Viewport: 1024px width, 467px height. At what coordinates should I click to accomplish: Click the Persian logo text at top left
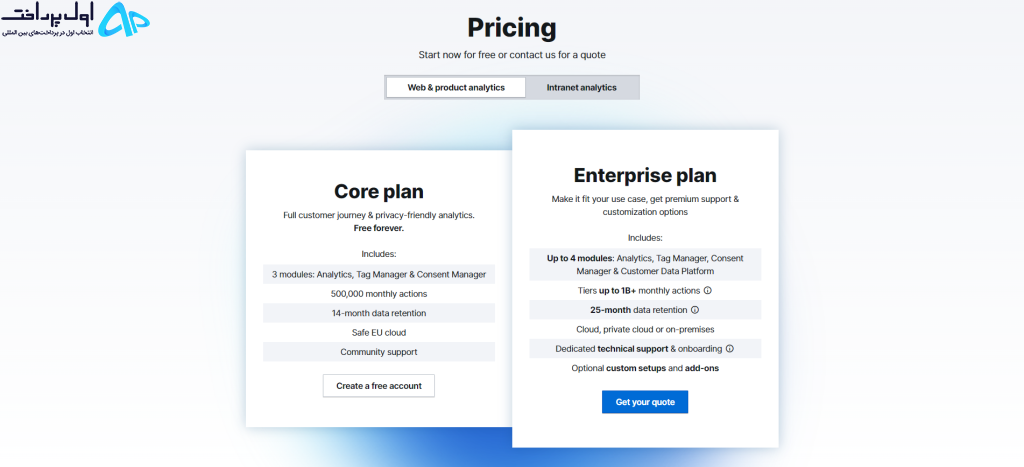47,20
